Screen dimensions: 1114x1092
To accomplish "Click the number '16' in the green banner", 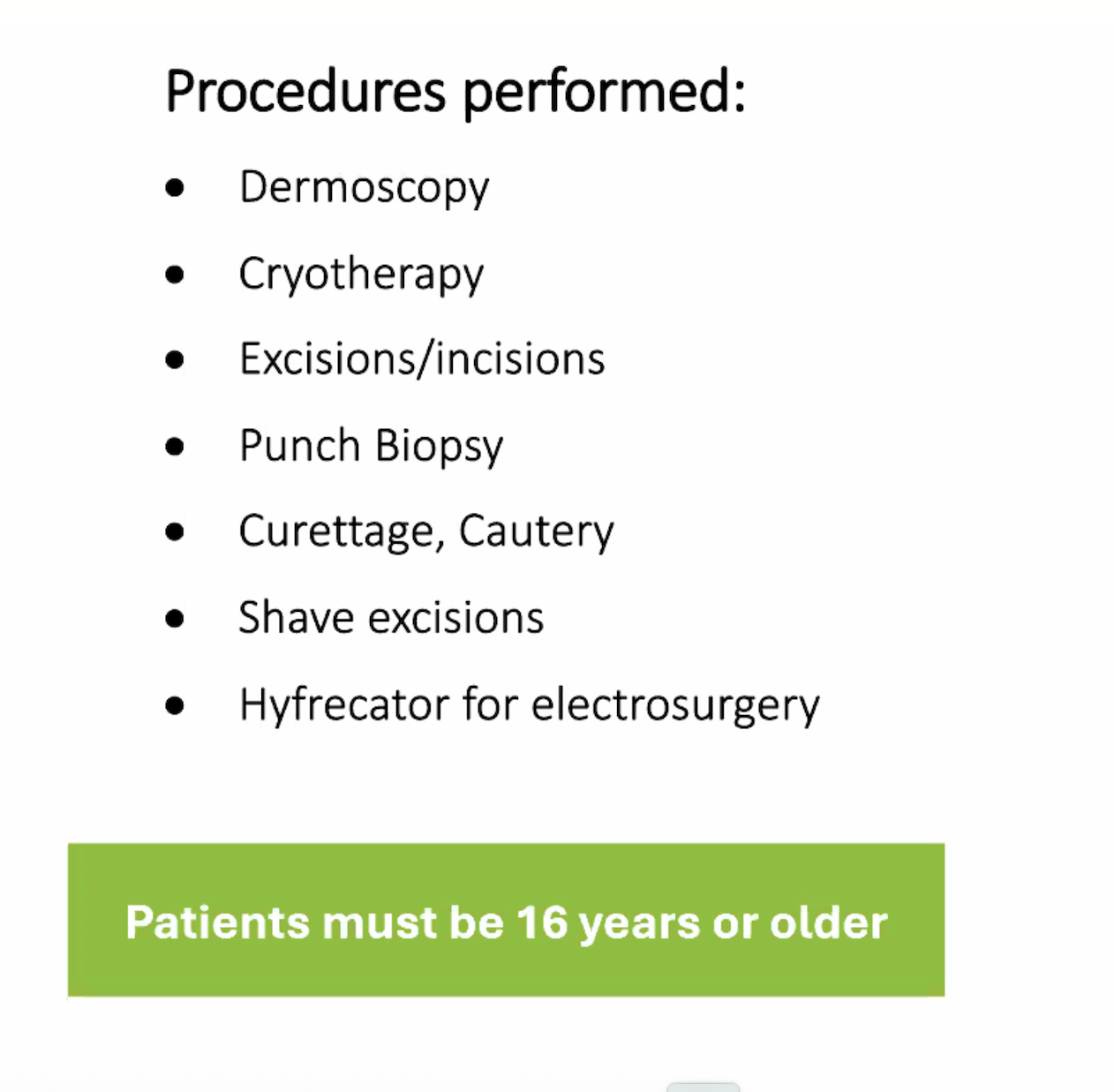I will pyautogui.click(x=542, y=923).
